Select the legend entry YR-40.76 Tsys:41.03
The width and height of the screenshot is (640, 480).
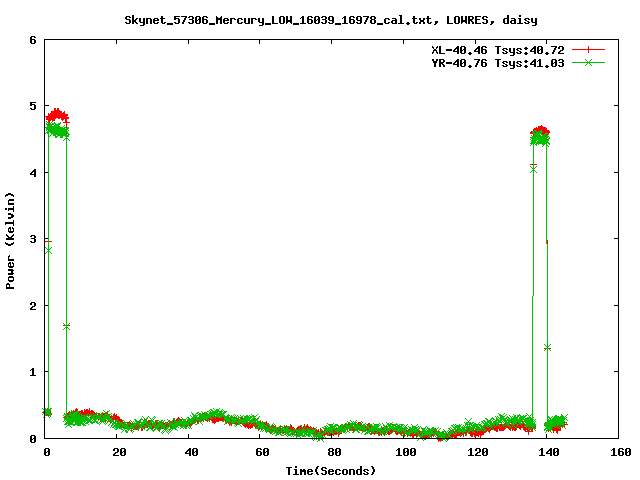tap(498, 63)
